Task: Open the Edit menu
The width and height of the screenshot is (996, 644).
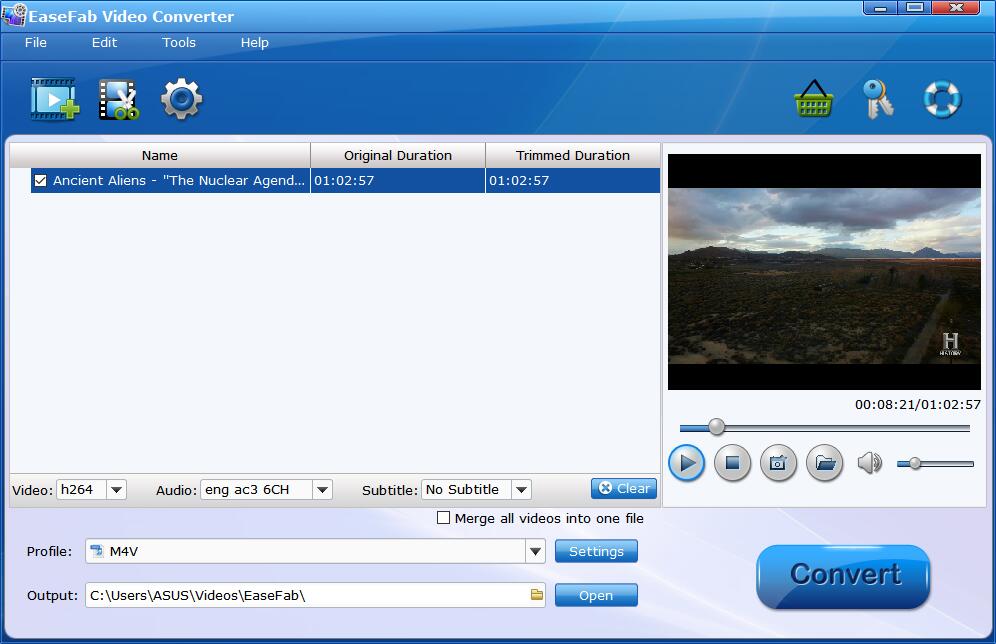Action: 104,43
